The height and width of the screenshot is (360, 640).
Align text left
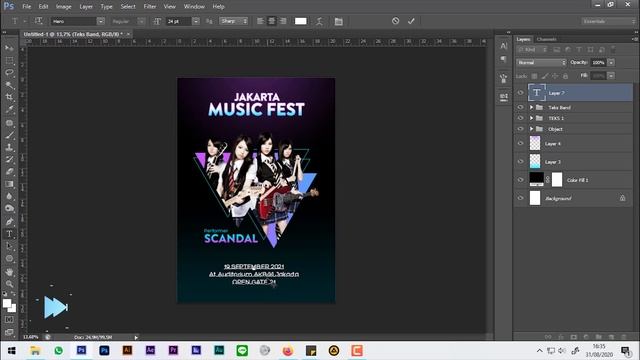pyautogui.click(x=260, y=21)
